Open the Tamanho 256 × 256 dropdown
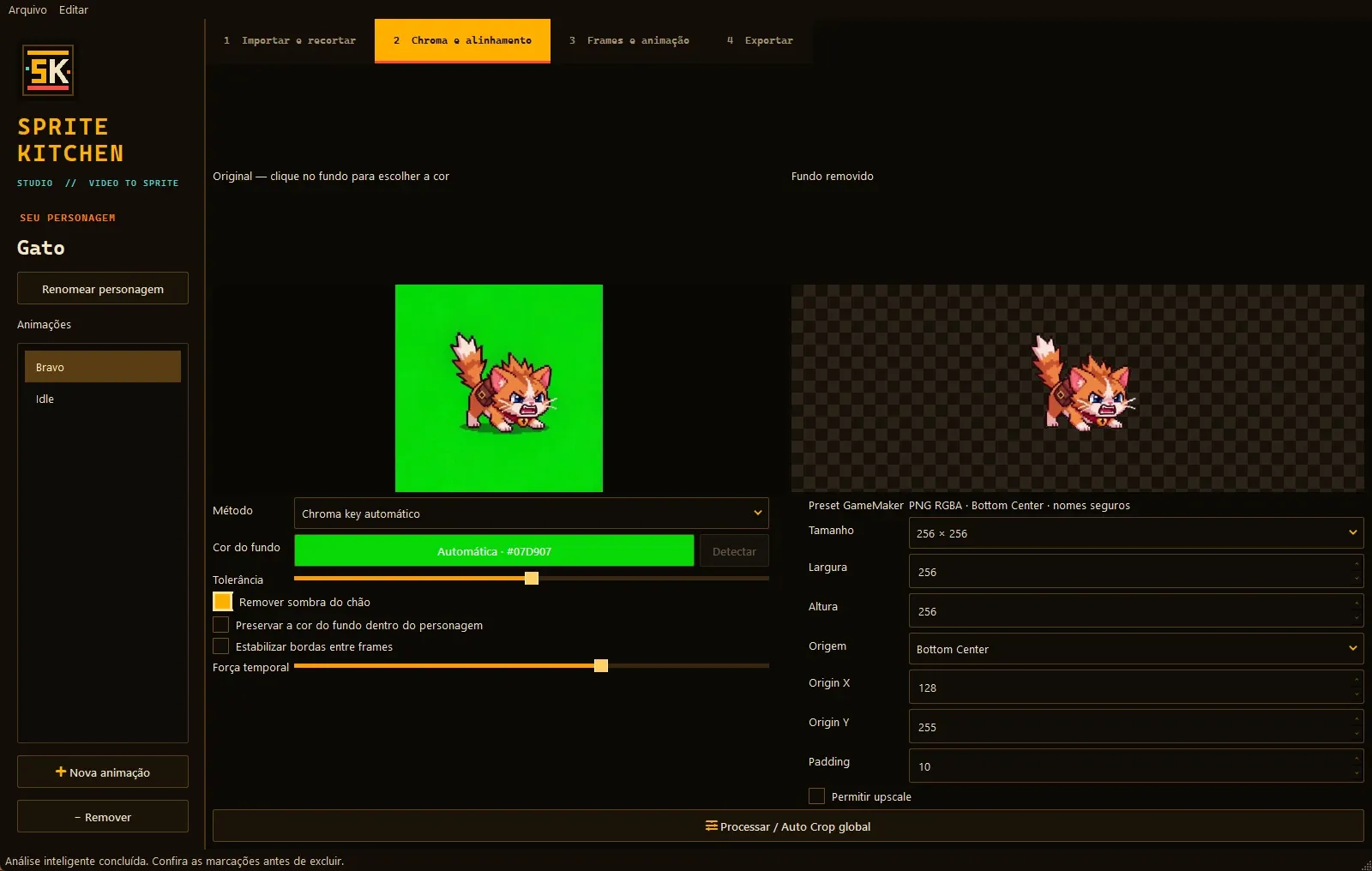This screenshot has width=1372, height=871. (1135, 532)
